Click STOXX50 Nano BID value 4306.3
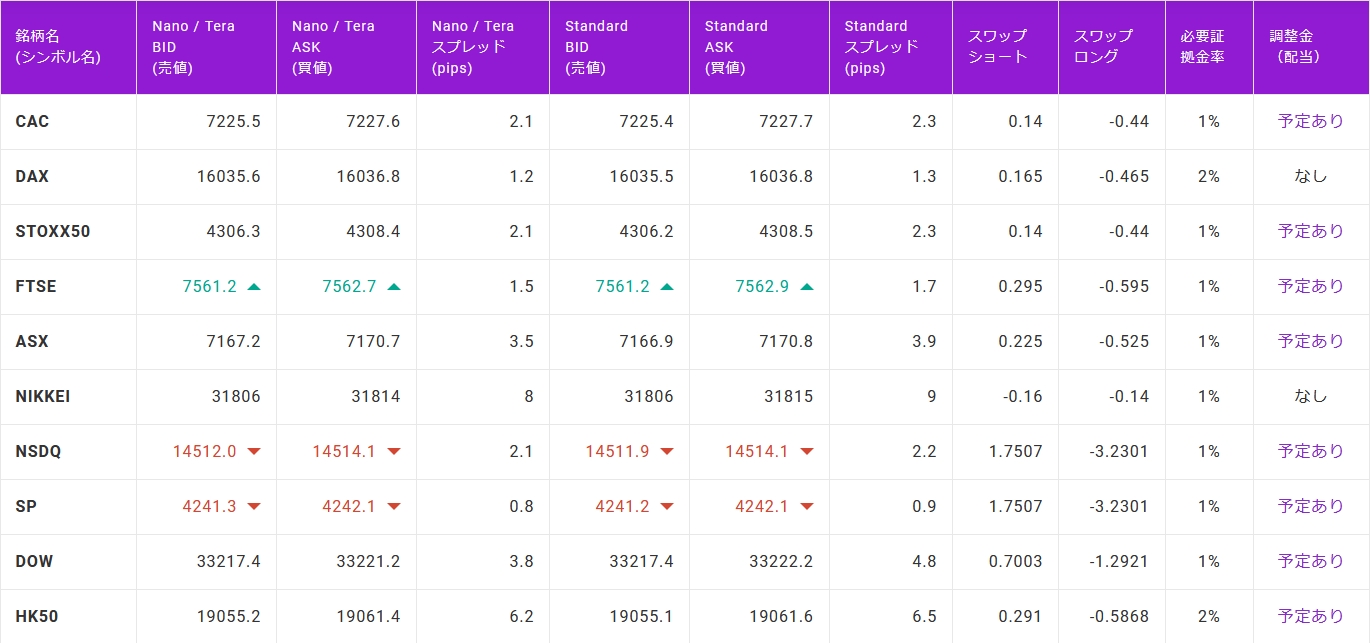Viewport: 1370px width, 643px height. [x=233, y=231]
